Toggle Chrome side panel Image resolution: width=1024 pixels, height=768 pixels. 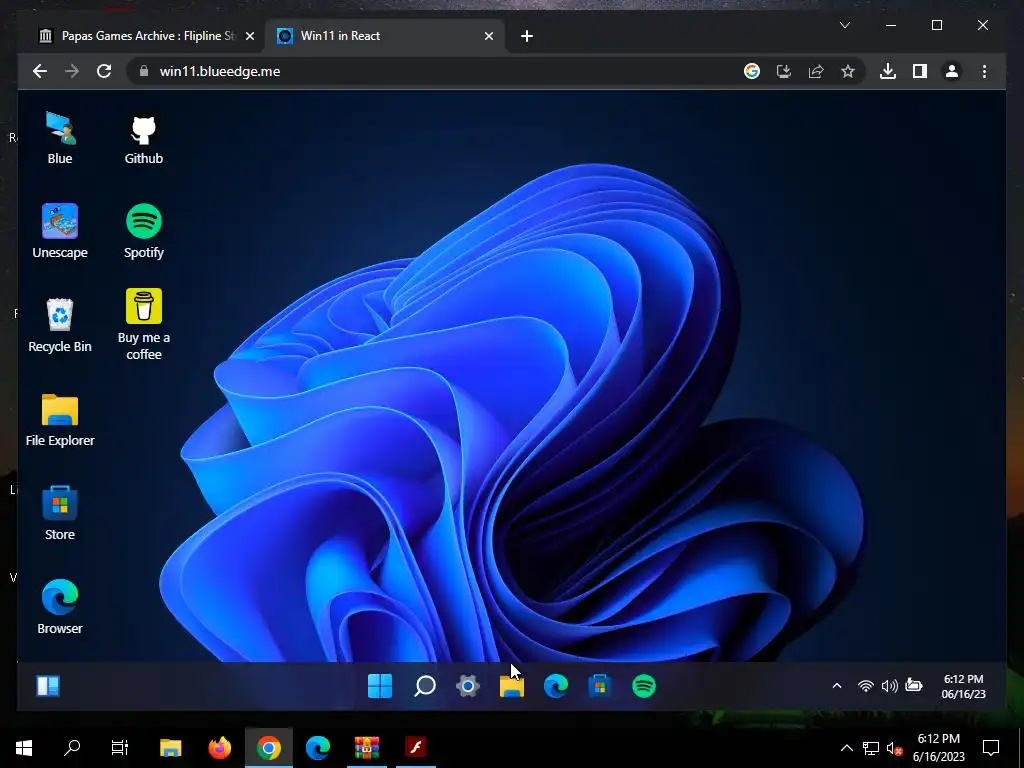(x=920, y=71)
